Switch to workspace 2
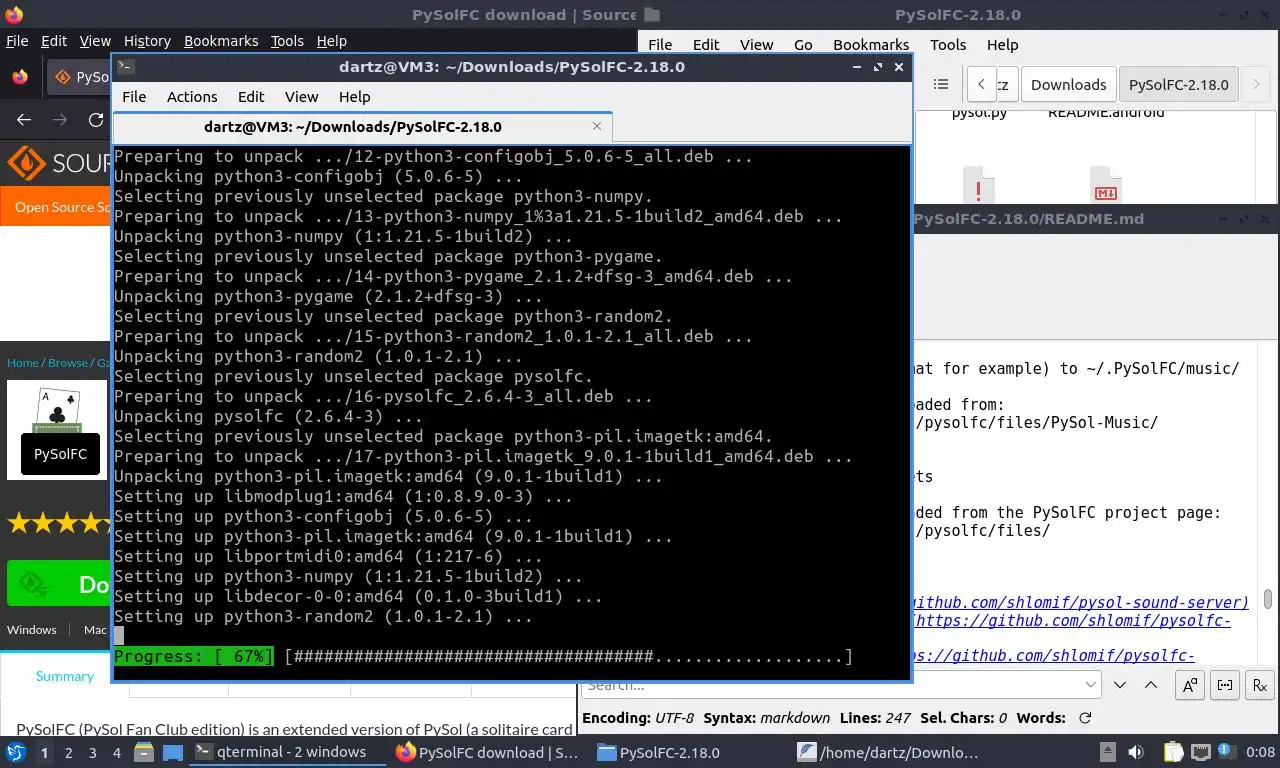1280x768 pixels. [x=68, y=753]
